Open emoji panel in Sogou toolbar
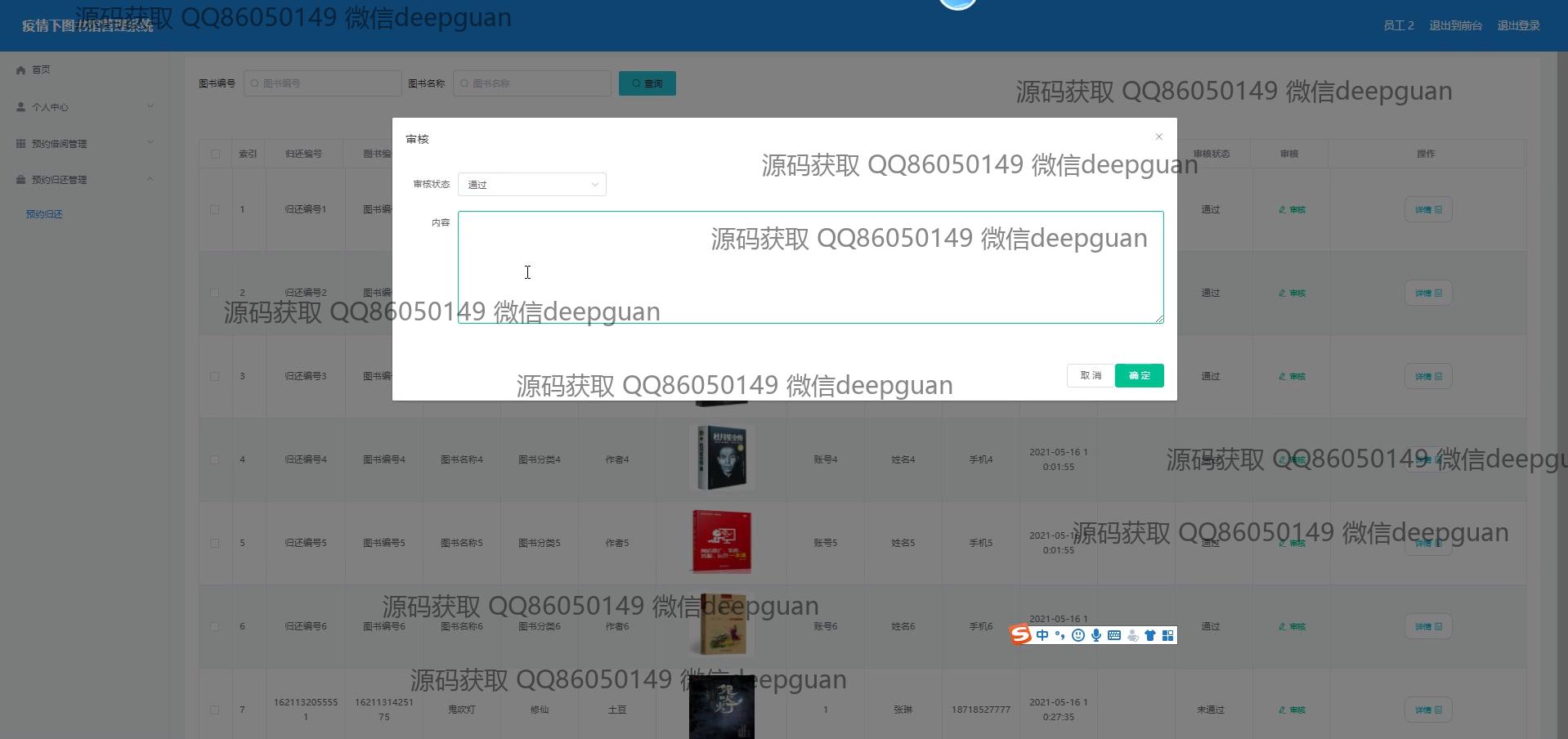 (x=1078, y=635)
